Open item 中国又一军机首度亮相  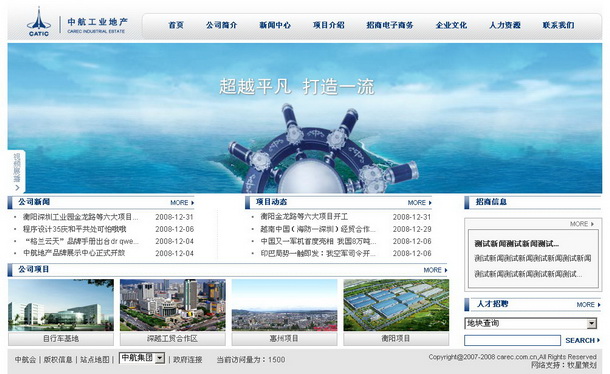(318, 241)
